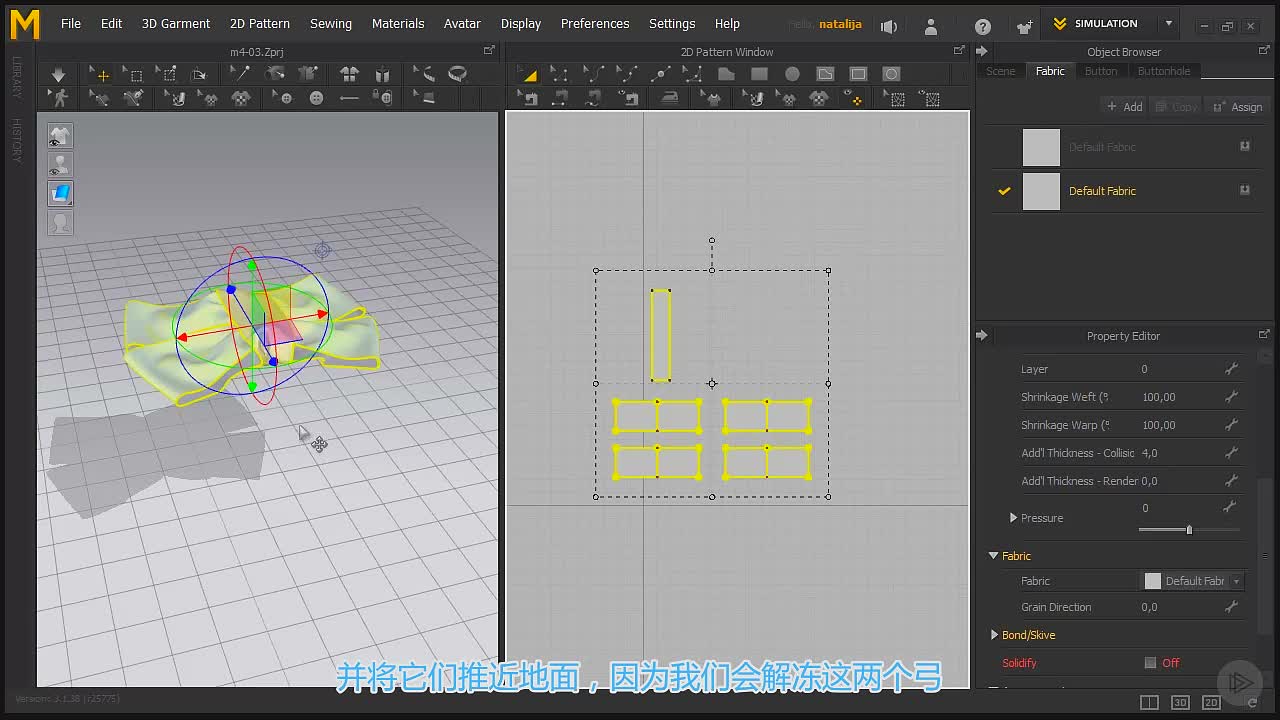Select the Select/Move tool in 3D toolbar
The image size is (1280, 720).
click(102, 75)
